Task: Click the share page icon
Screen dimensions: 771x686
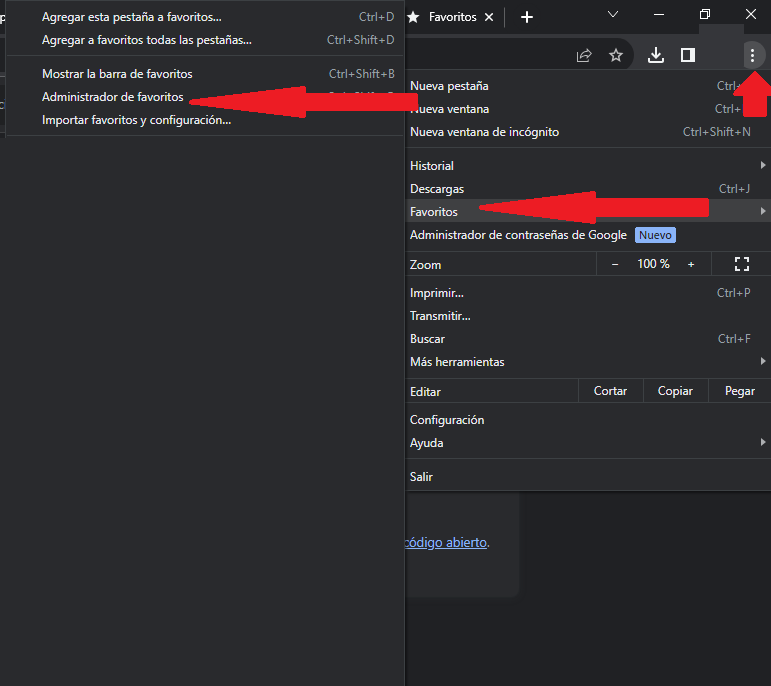Action: point(584,55)
